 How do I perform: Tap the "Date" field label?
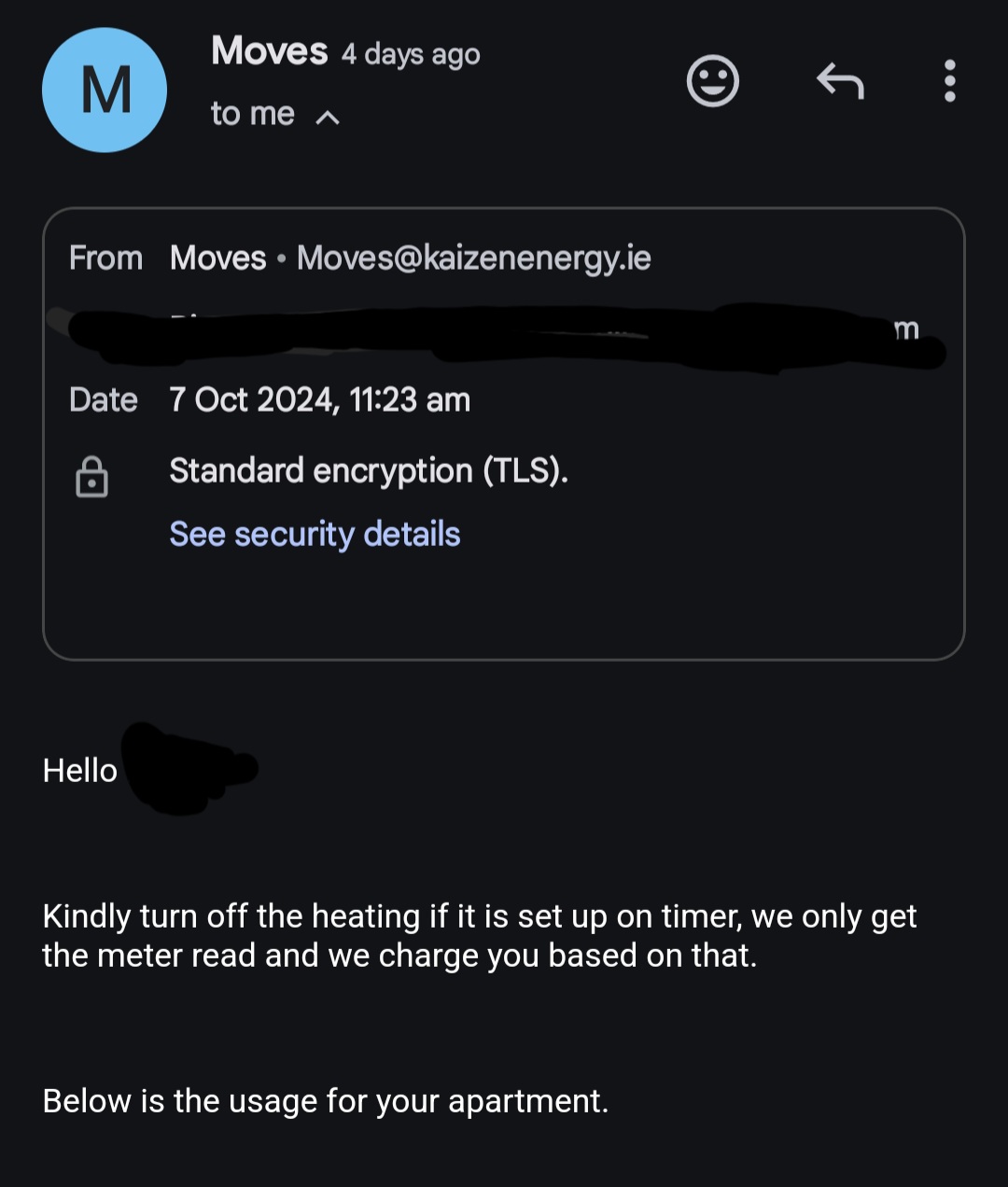103,399
